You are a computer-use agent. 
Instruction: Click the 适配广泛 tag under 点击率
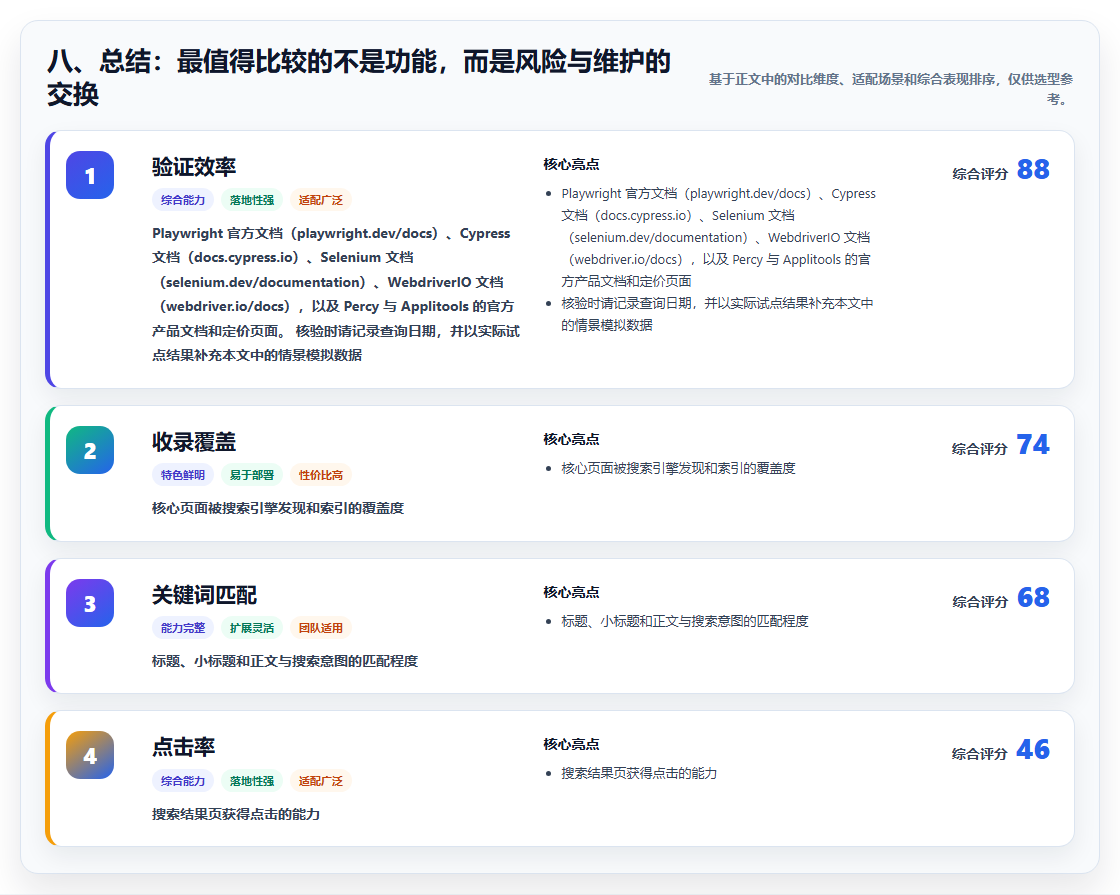(x=321, y=781)
